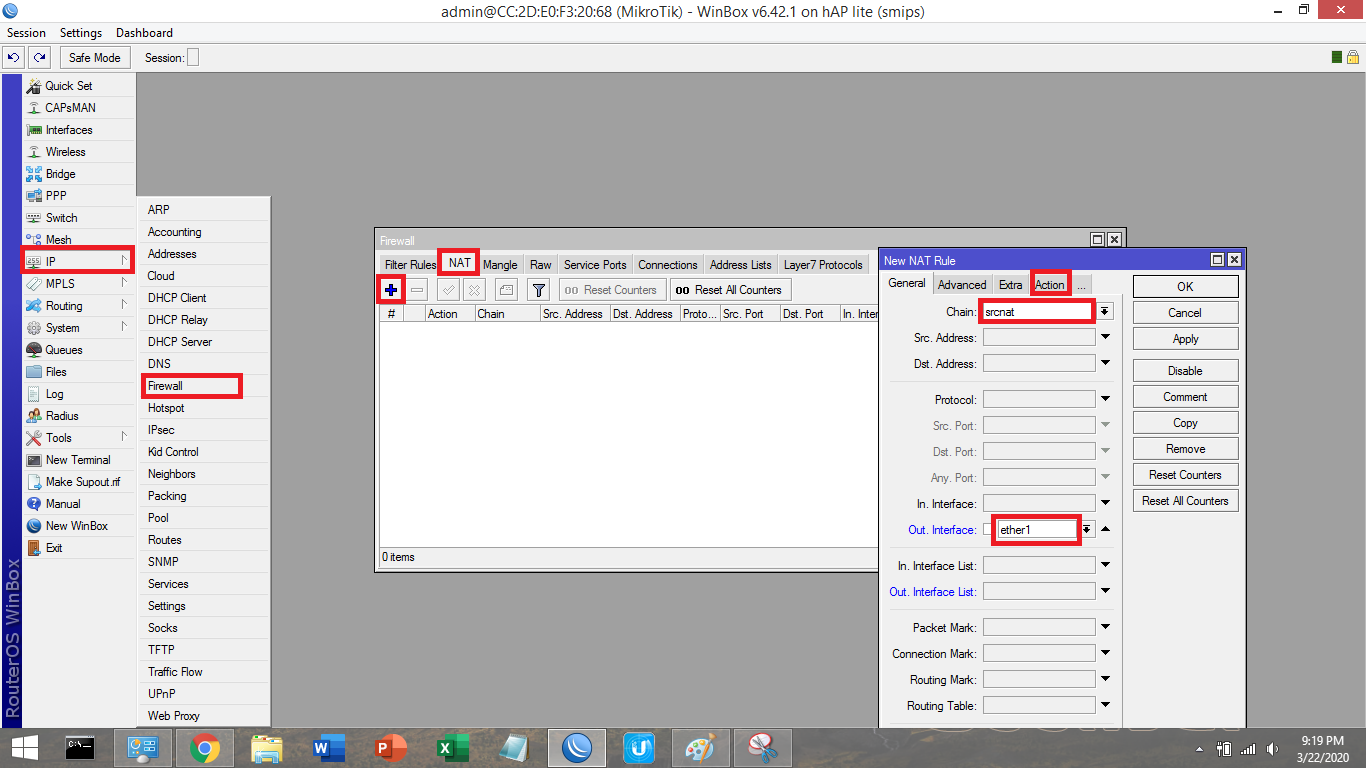Open Mesh from the sidebar

[x=58, y=240]
